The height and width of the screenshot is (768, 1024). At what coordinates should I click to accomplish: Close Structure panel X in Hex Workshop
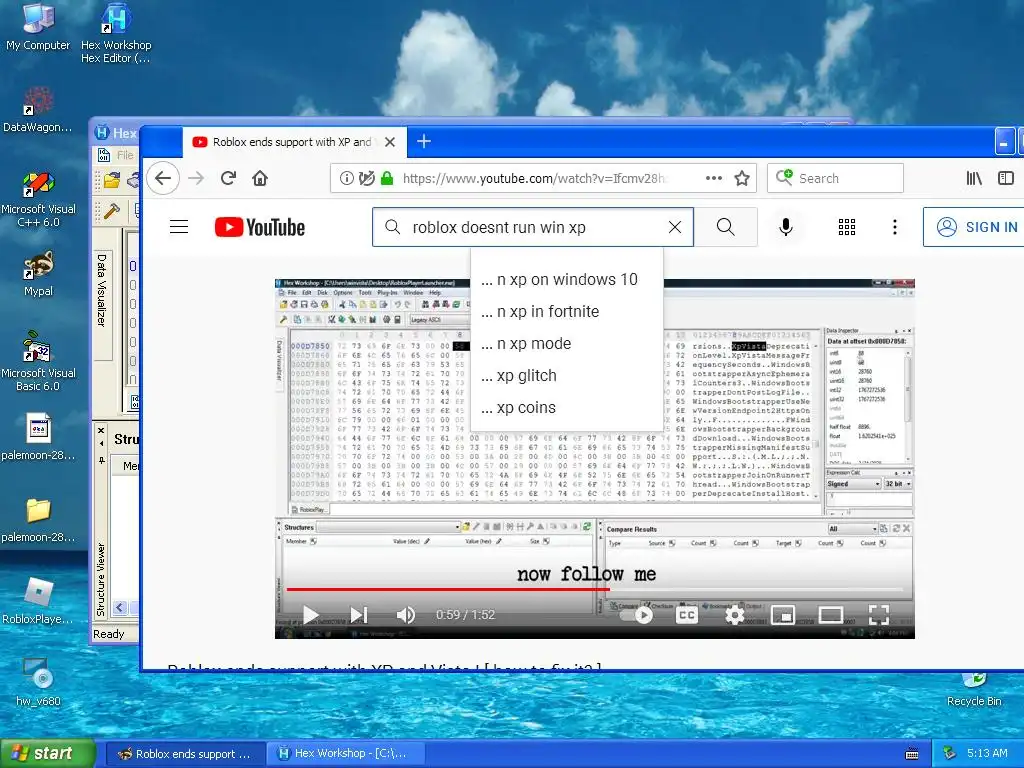click(101, 431)
